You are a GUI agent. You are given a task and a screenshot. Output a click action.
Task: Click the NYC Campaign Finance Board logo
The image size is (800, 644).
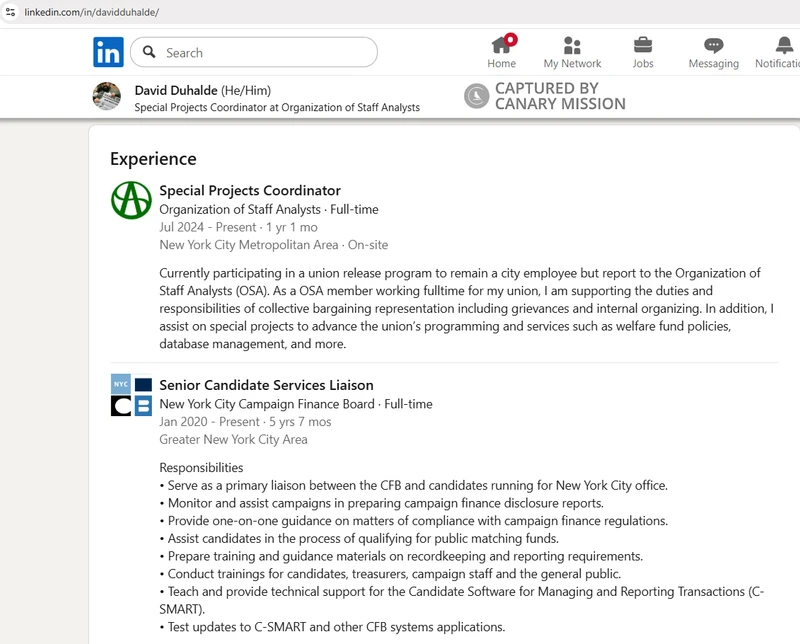pyautogui.click(x=131, y=395)
